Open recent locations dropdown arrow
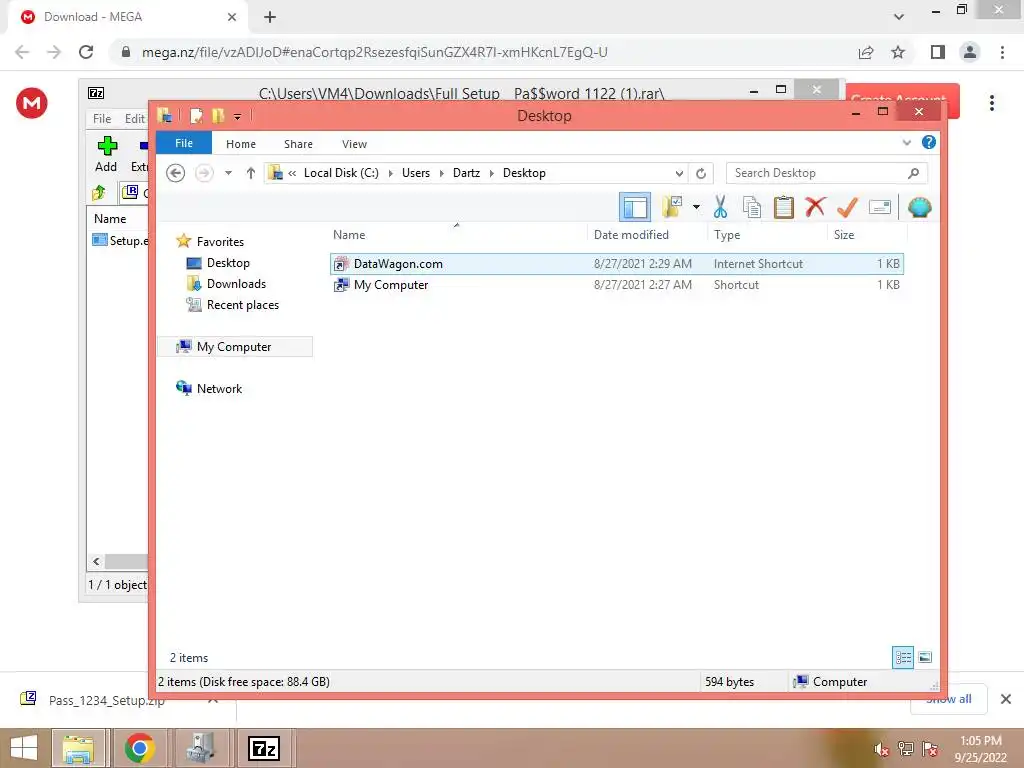The height and width of the screenshot is (768, 1024). [x=228, y=173]
